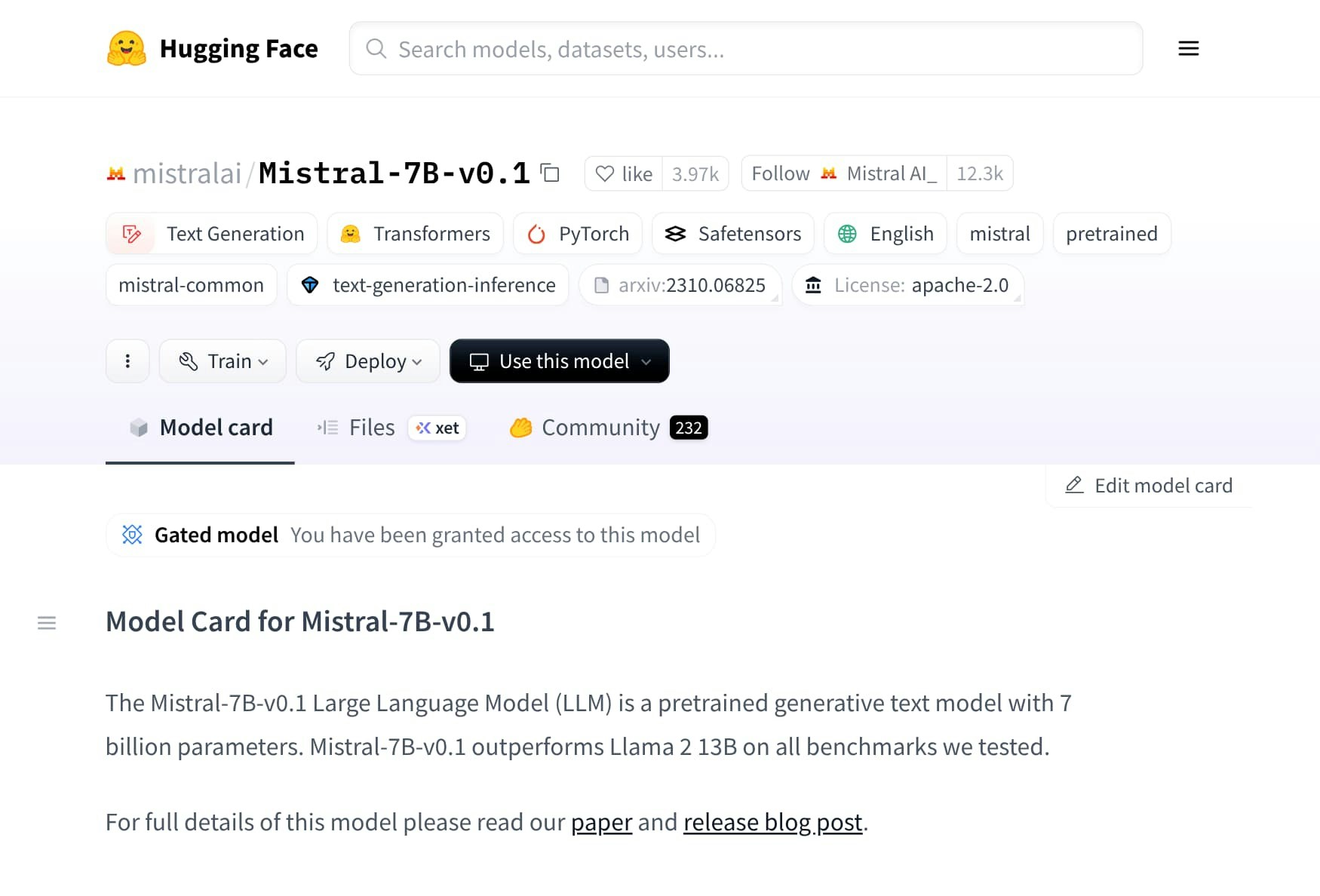This screenshot has width=1320, height=896.
Task: Click the arxiv:2310.06825 paper tag
Action: pos(680,285)
